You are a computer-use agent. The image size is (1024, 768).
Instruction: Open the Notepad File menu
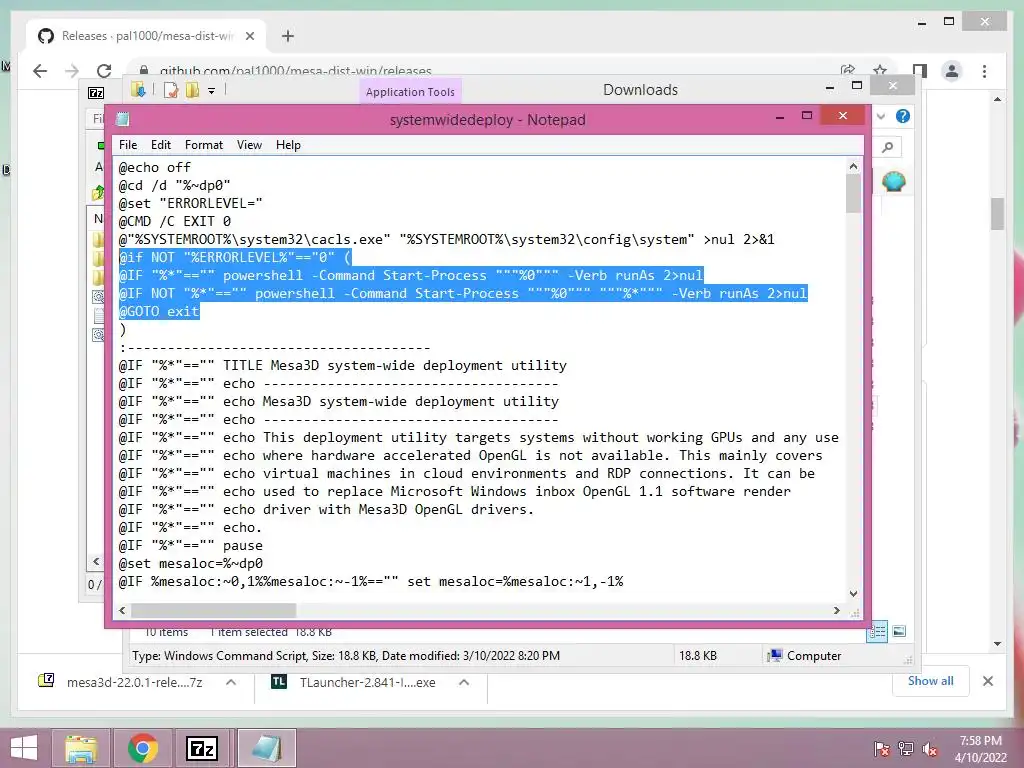tap(128, 145)
